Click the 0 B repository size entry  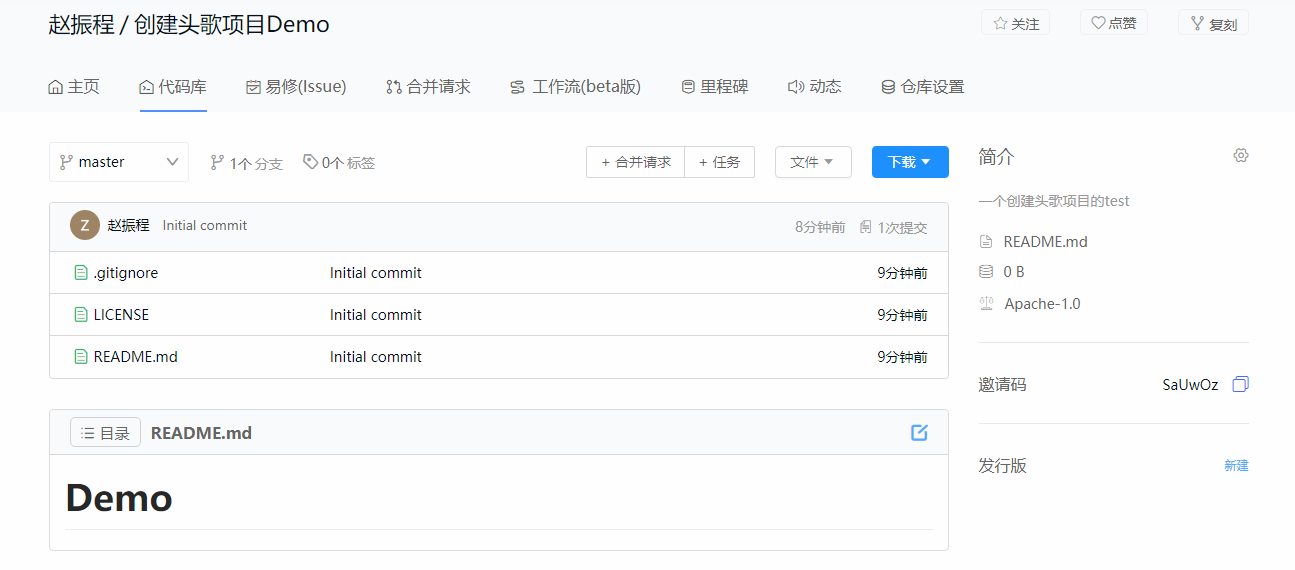(x=1014, y=272)
